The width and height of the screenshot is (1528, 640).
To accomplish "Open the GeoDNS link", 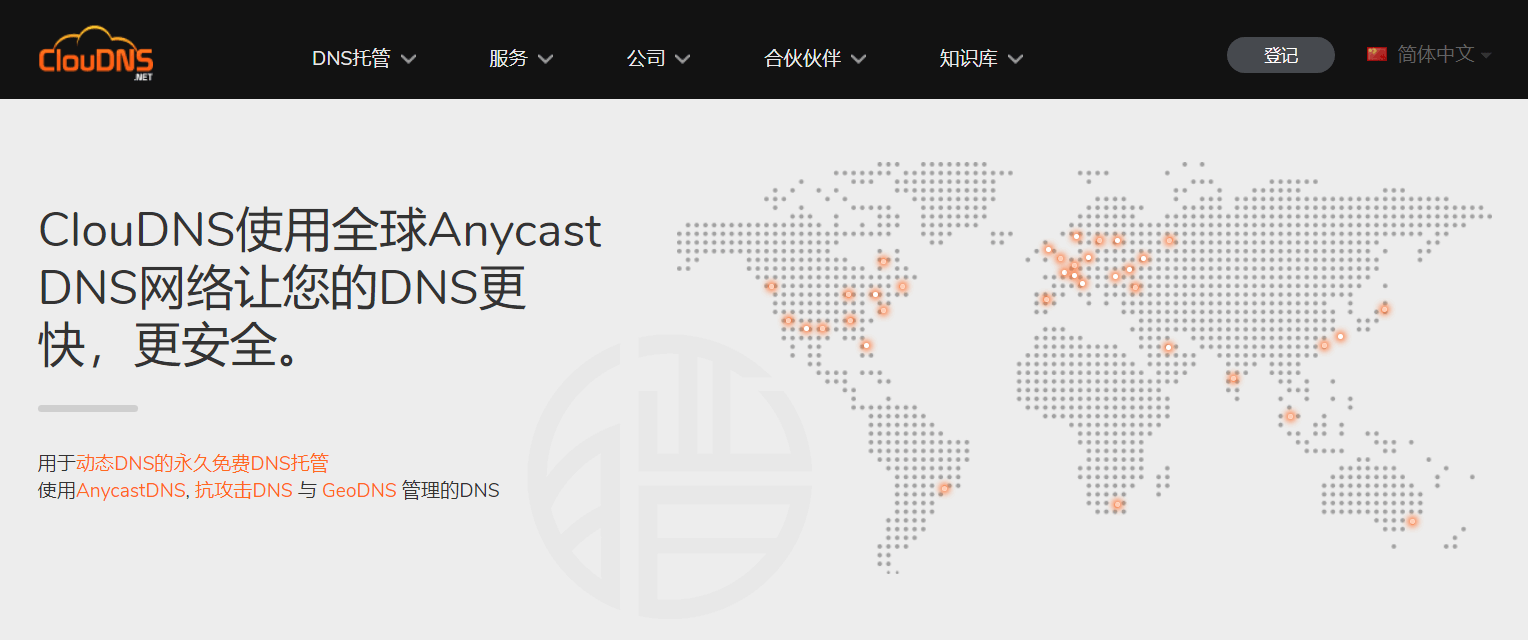I will coord(359,490).
